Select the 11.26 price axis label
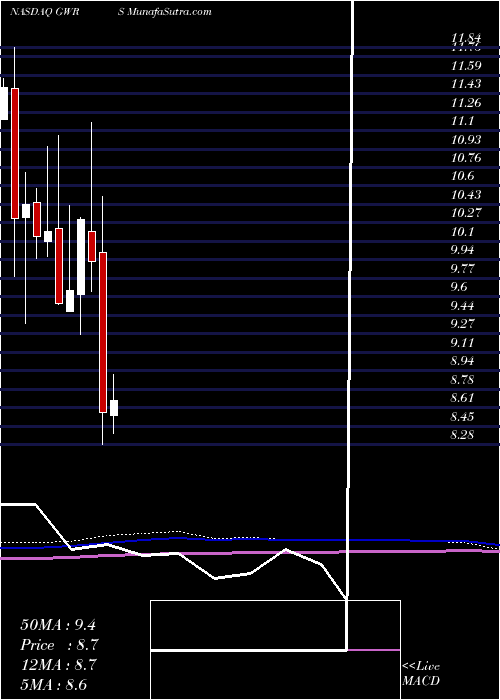The width and height of the screenshot is (500, 700). [466, 103]
